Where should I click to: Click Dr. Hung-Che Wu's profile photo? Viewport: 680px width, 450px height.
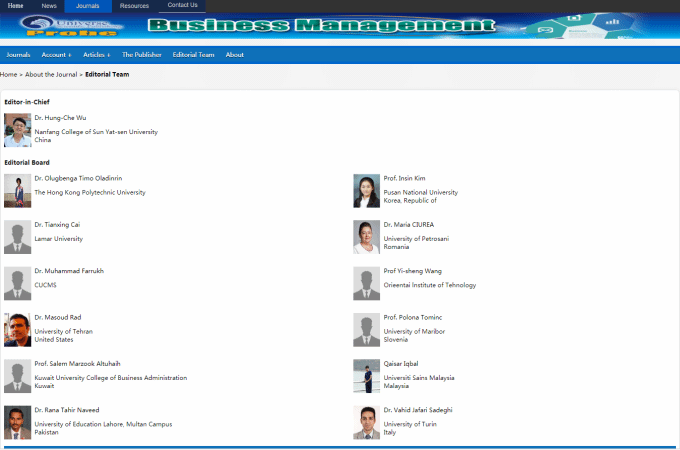17,130
